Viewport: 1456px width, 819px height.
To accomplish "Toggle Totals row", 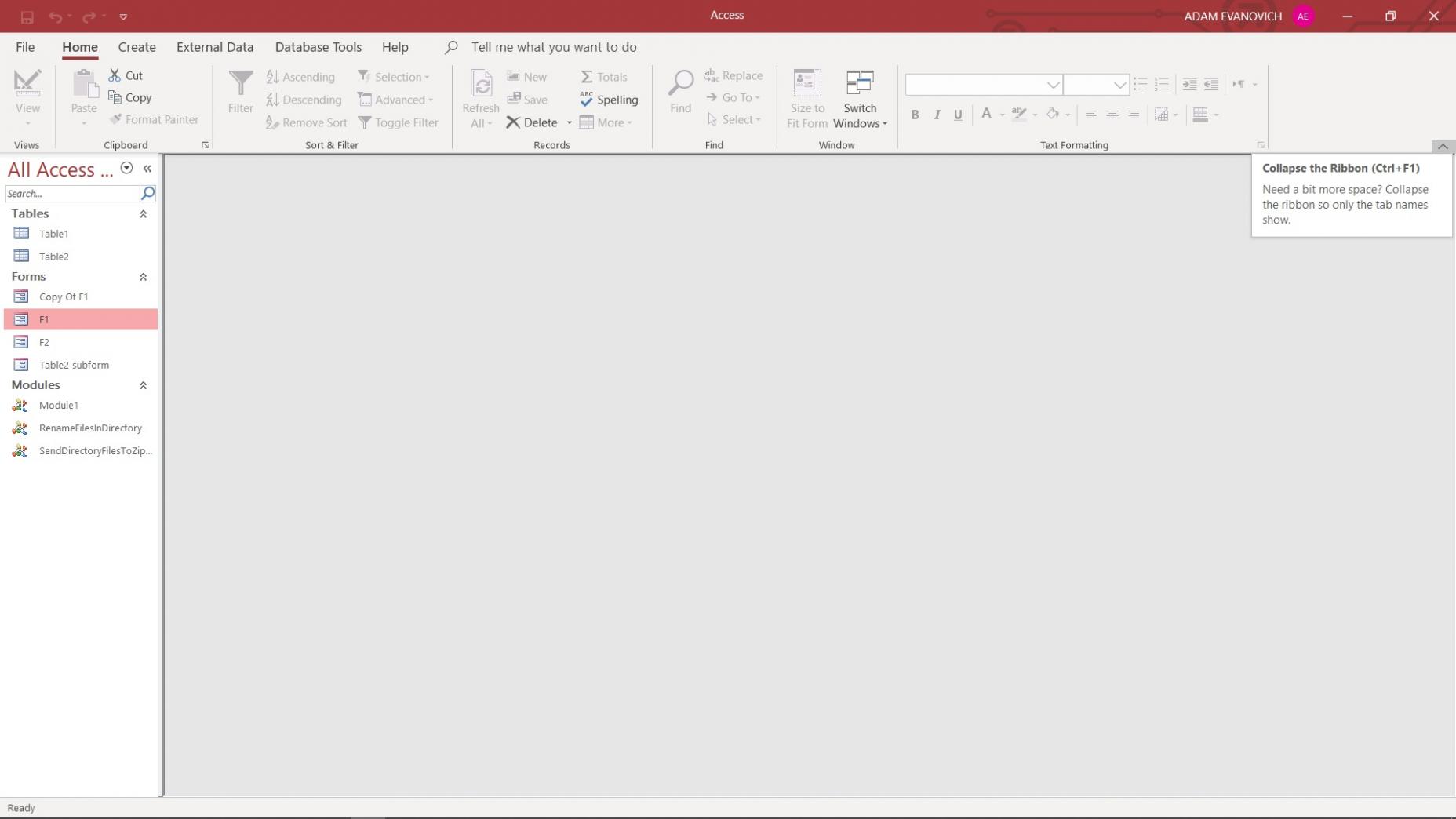I will click(604, 77).
